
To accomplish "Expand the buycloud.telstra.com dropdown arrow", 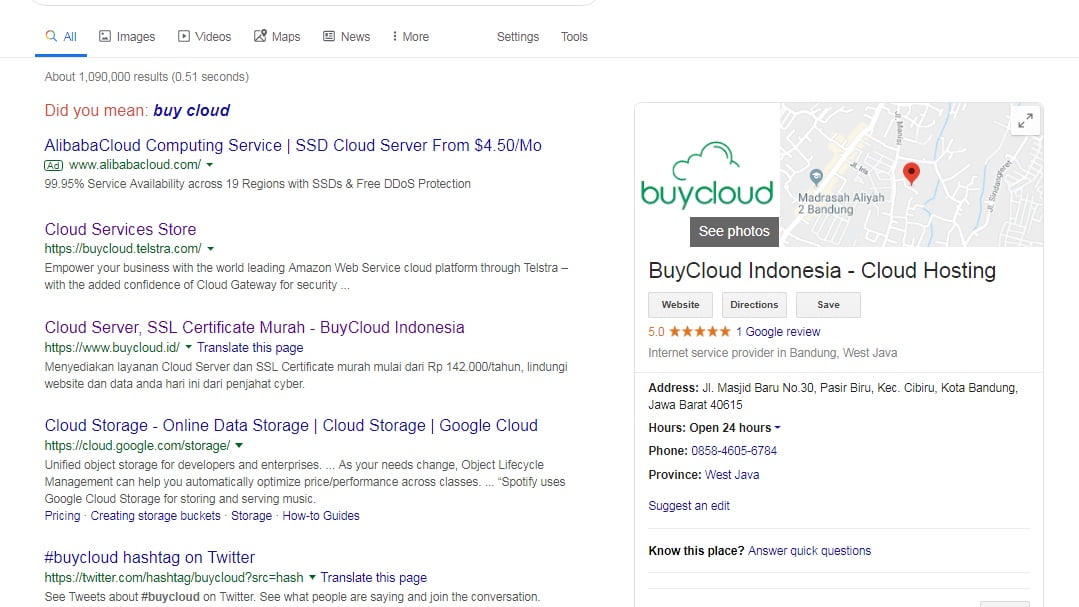I will [211, 249].
